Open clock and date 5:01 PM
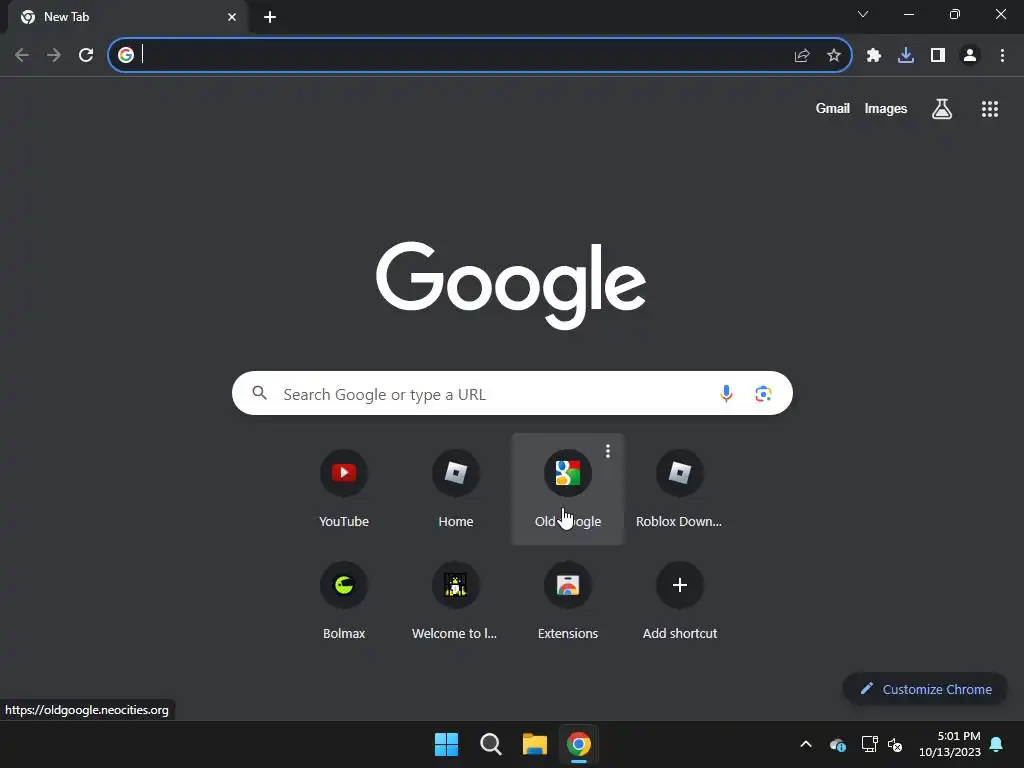Viewport: 1024px width, 768px height. coord(950,744)
